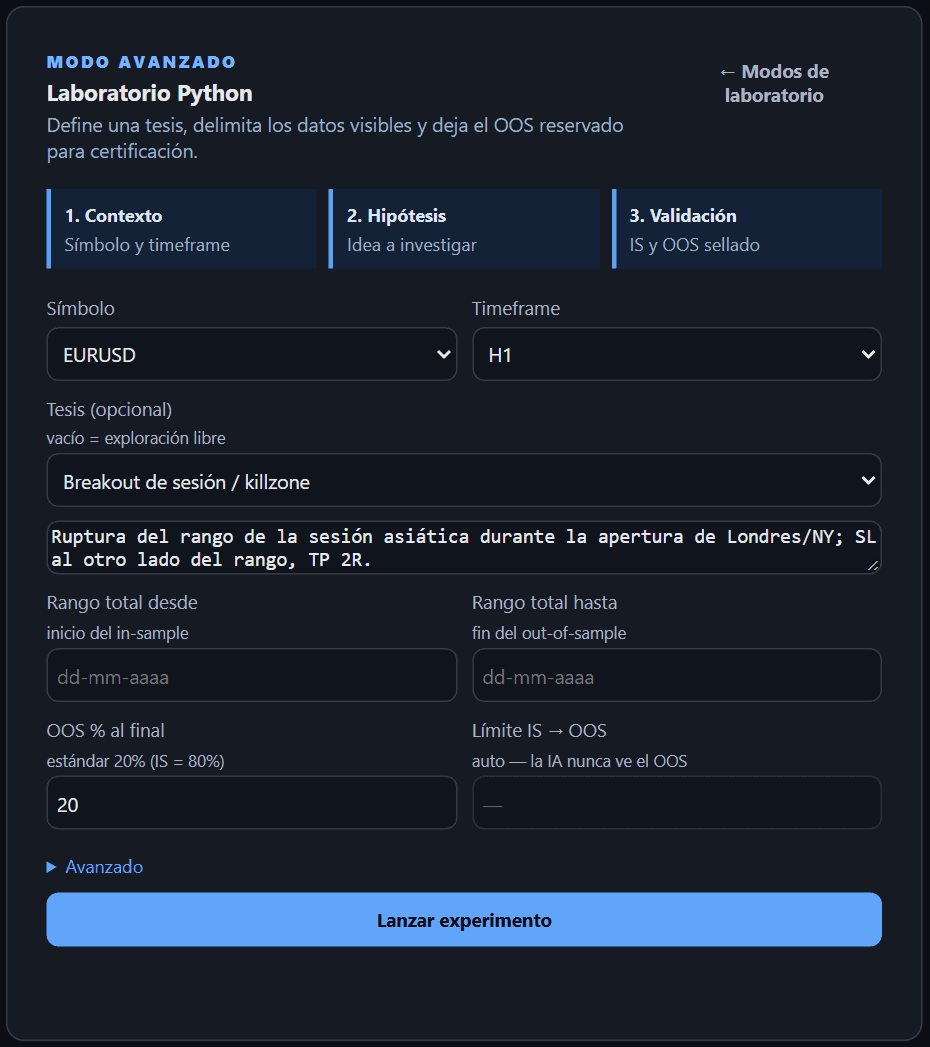This screenshot has height=1047, width=930.
Task: Click the Timeframe dropdown chevron arrow
Action: pyautogui.click(x=868, y=355)
